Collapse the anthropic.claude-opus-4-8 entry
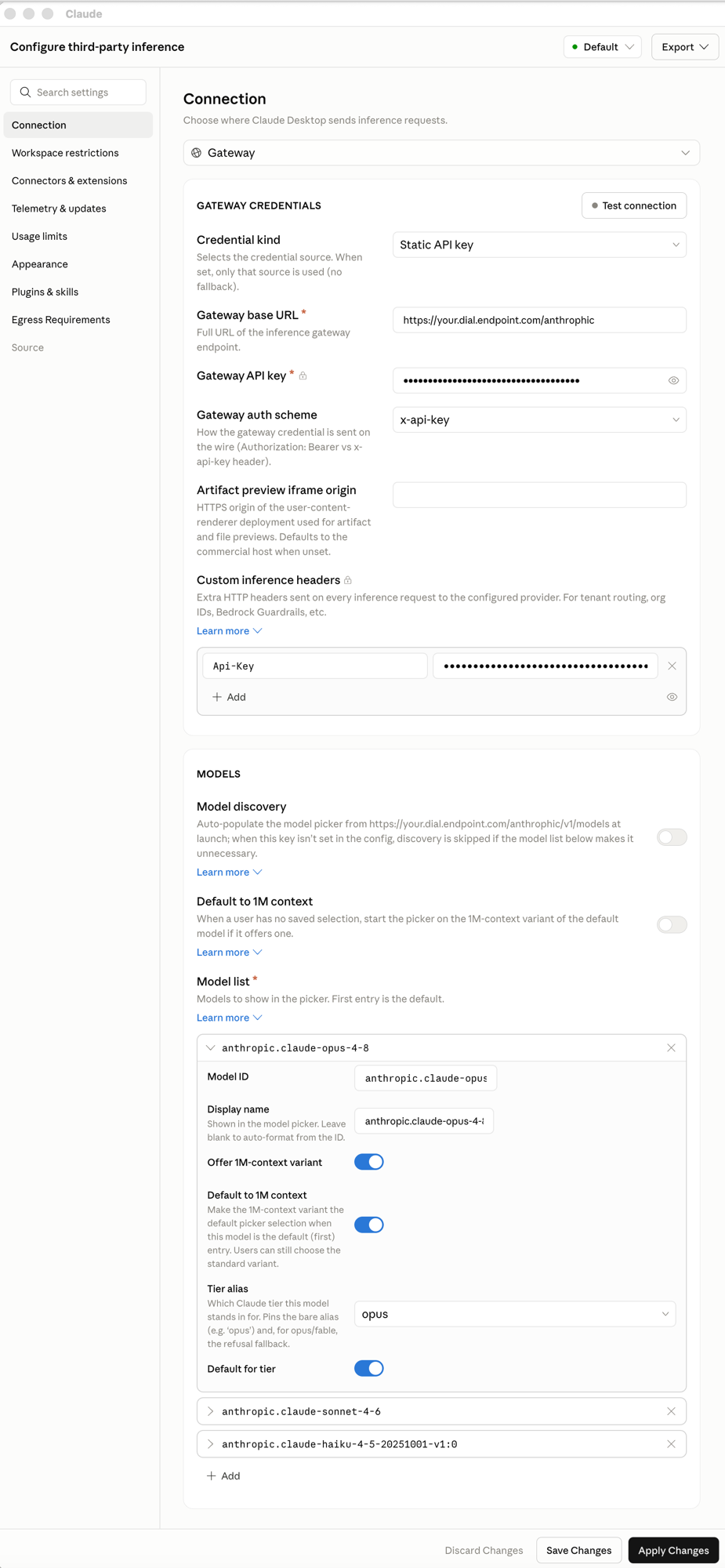The height and width of the screenshot is (1568, 725). (x=210, y=1048)
